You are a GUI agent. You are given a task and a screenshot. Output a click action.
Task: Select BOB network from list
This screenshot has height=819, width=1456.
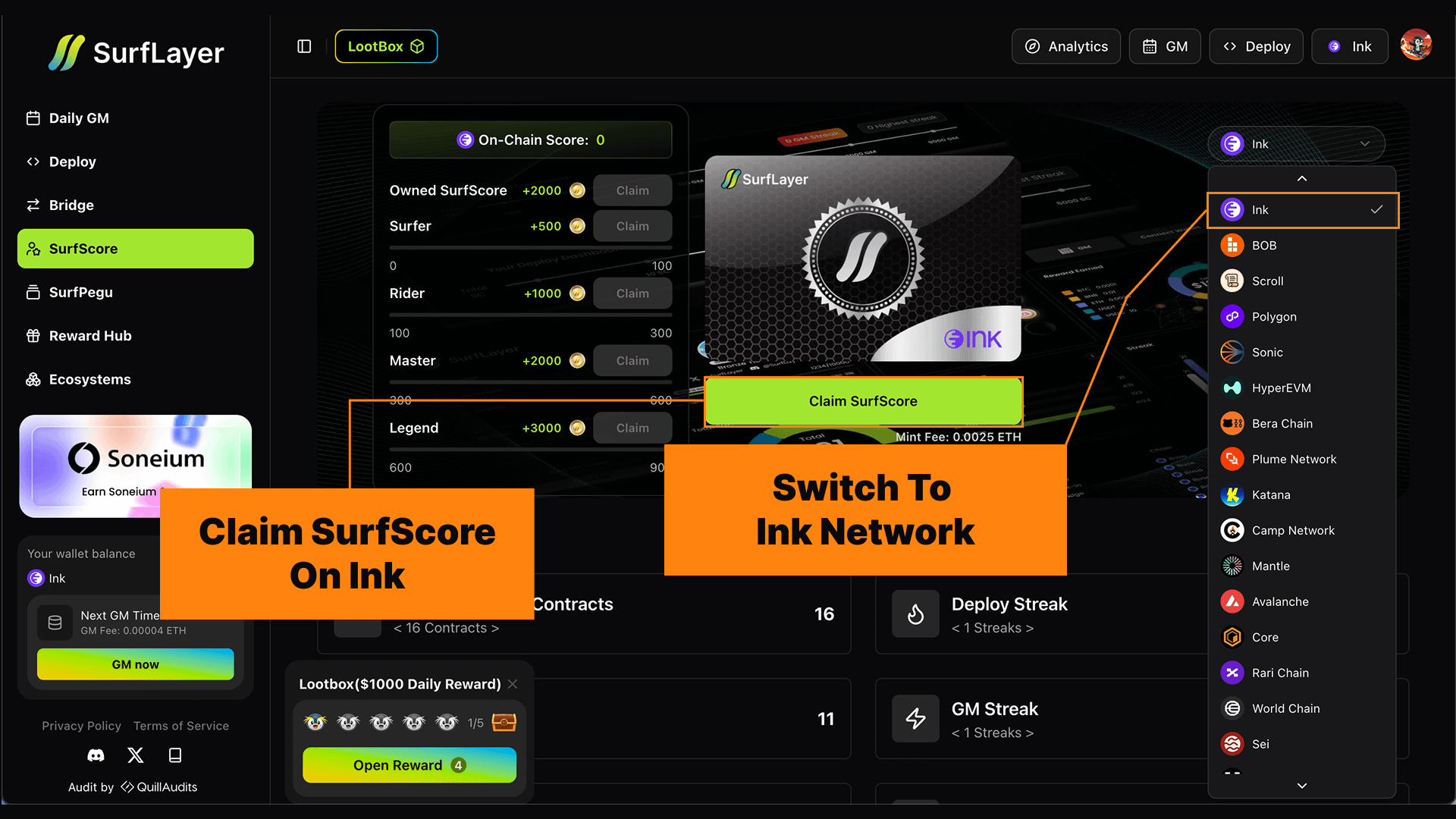click(1264, 246)
